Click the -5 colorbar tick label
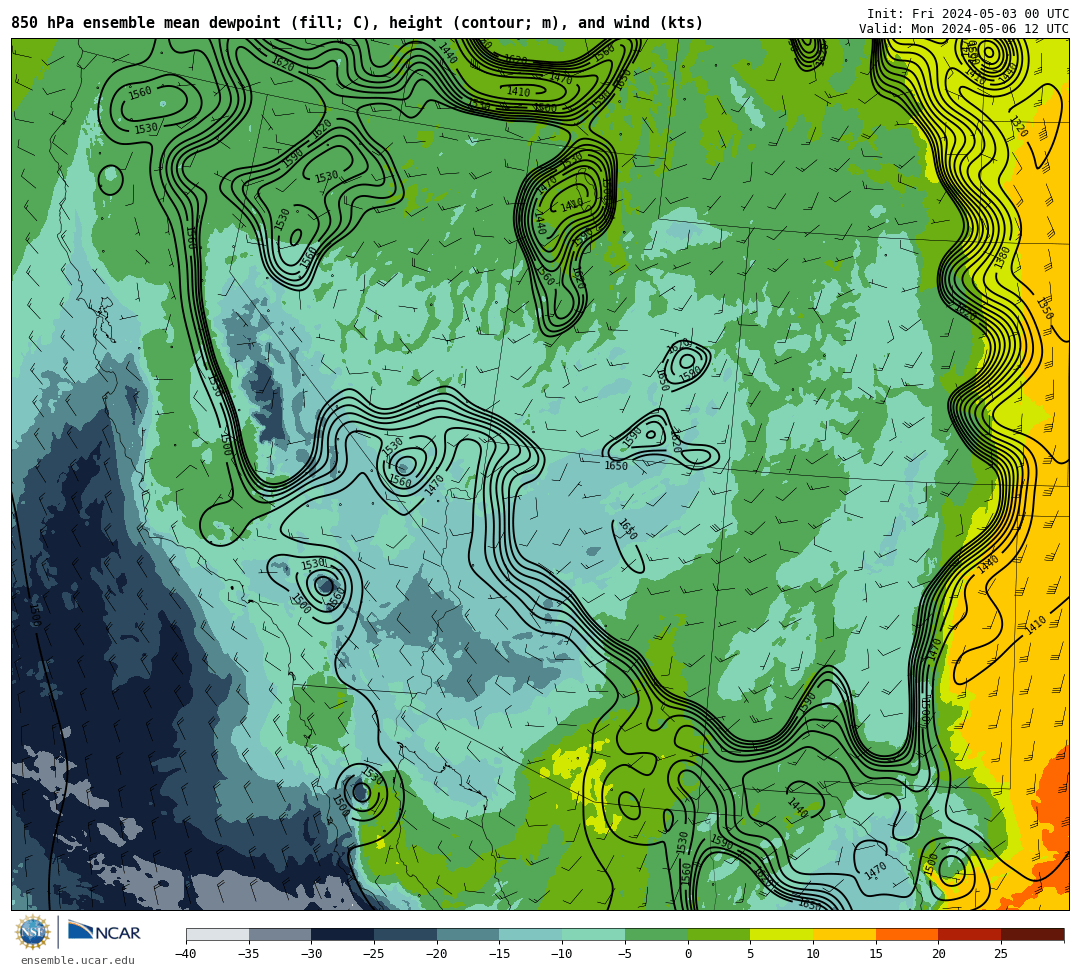 [625, 954]
